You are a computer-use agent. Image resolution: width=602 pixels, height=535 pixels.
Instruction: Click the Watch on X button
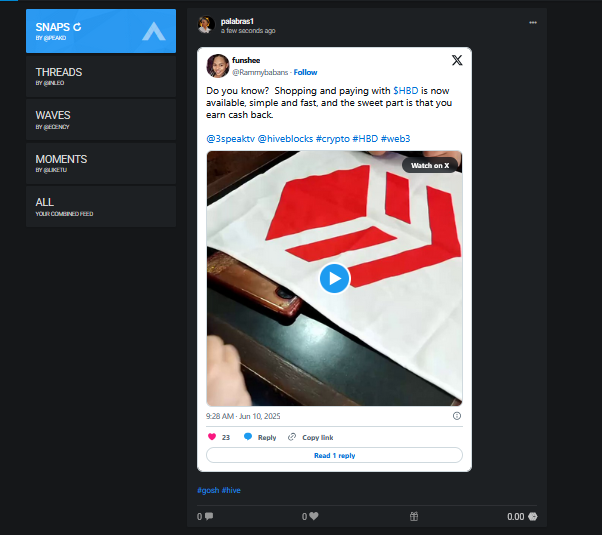coord(430,166)
